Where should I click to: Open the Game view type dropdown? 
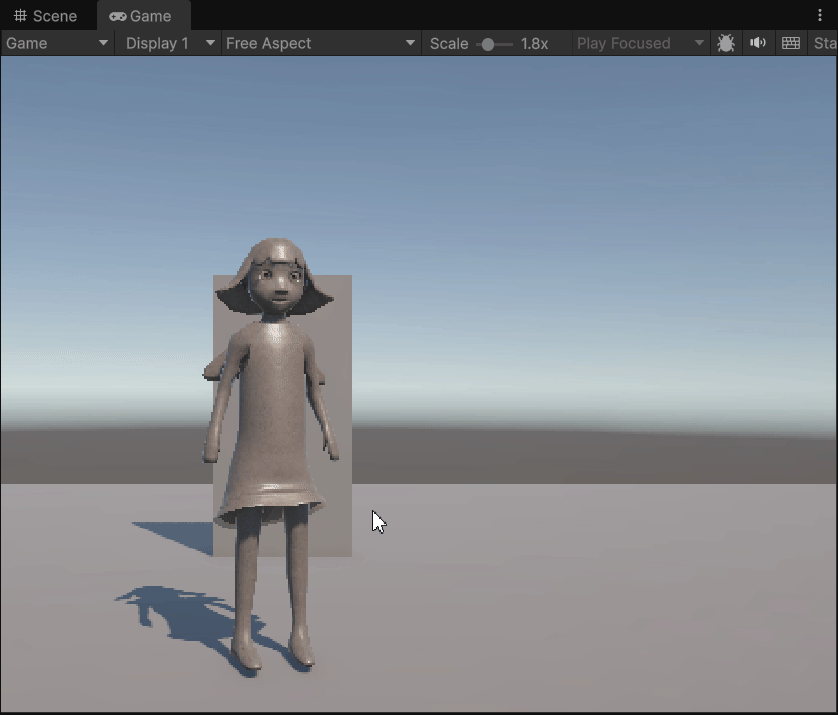[57, 43]
